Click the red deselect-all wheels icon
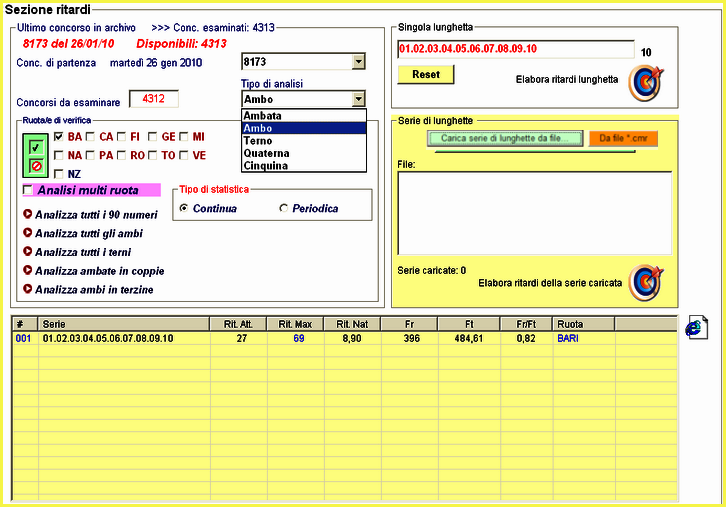The width and height of the screenshot is (726, 507). [36, 165]
